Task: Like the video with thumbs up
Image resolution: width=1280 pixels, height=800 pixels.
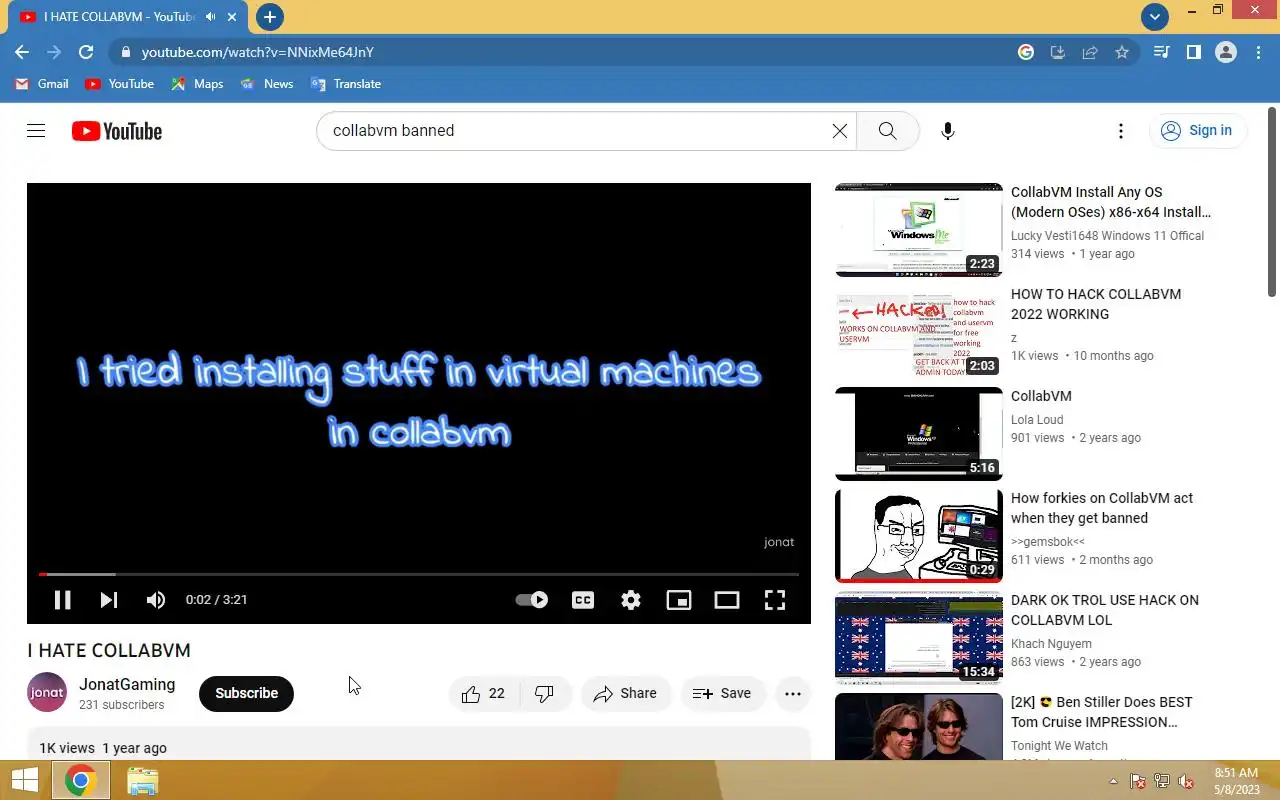Action: [x=483, y=694]
